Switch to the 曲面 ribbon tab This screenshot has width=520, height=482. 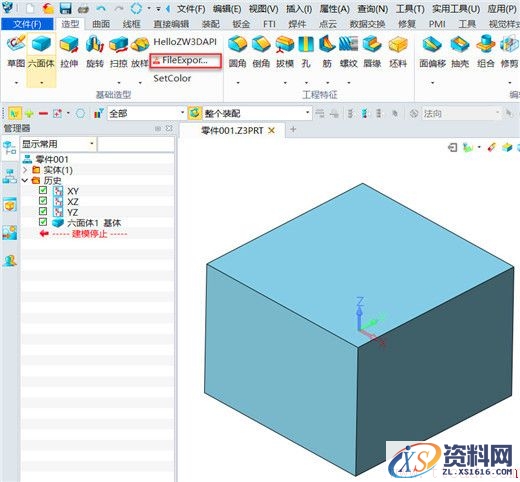(101, 24)
